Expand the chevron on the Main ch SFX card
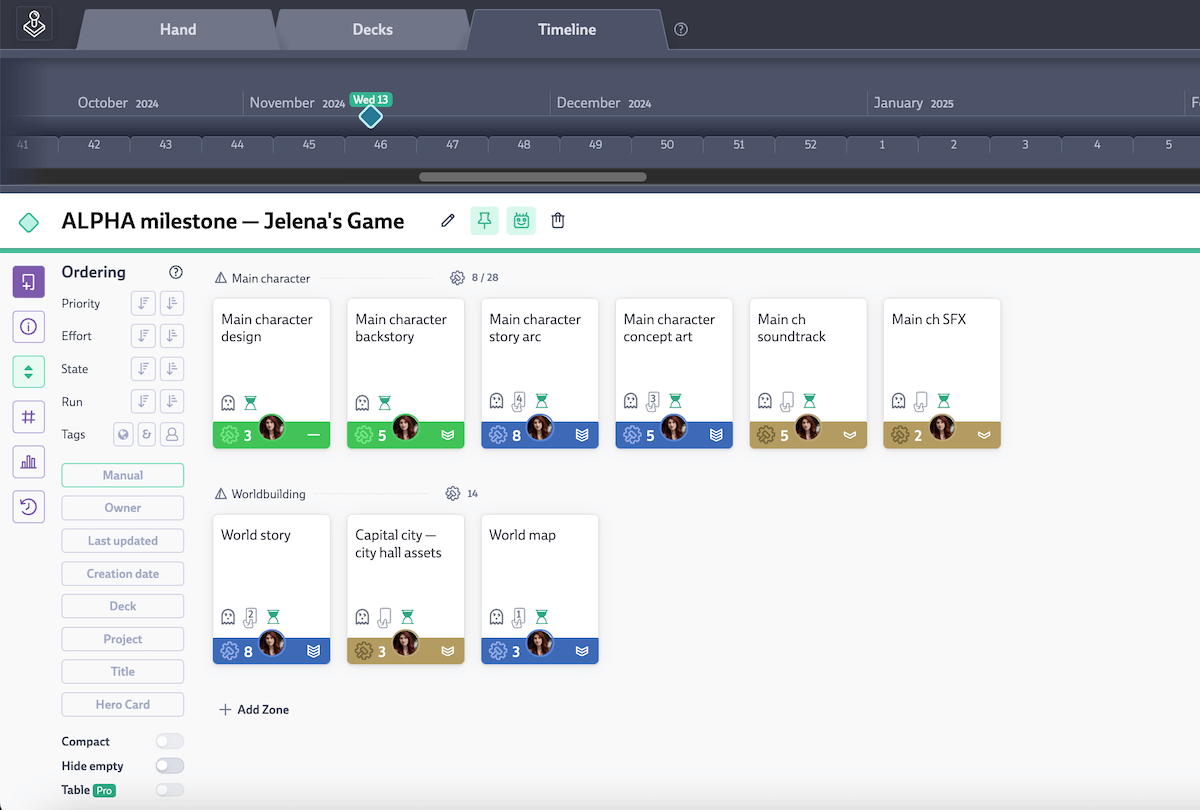Viewport: 1200px width, 810px height. tap(984, 435)
